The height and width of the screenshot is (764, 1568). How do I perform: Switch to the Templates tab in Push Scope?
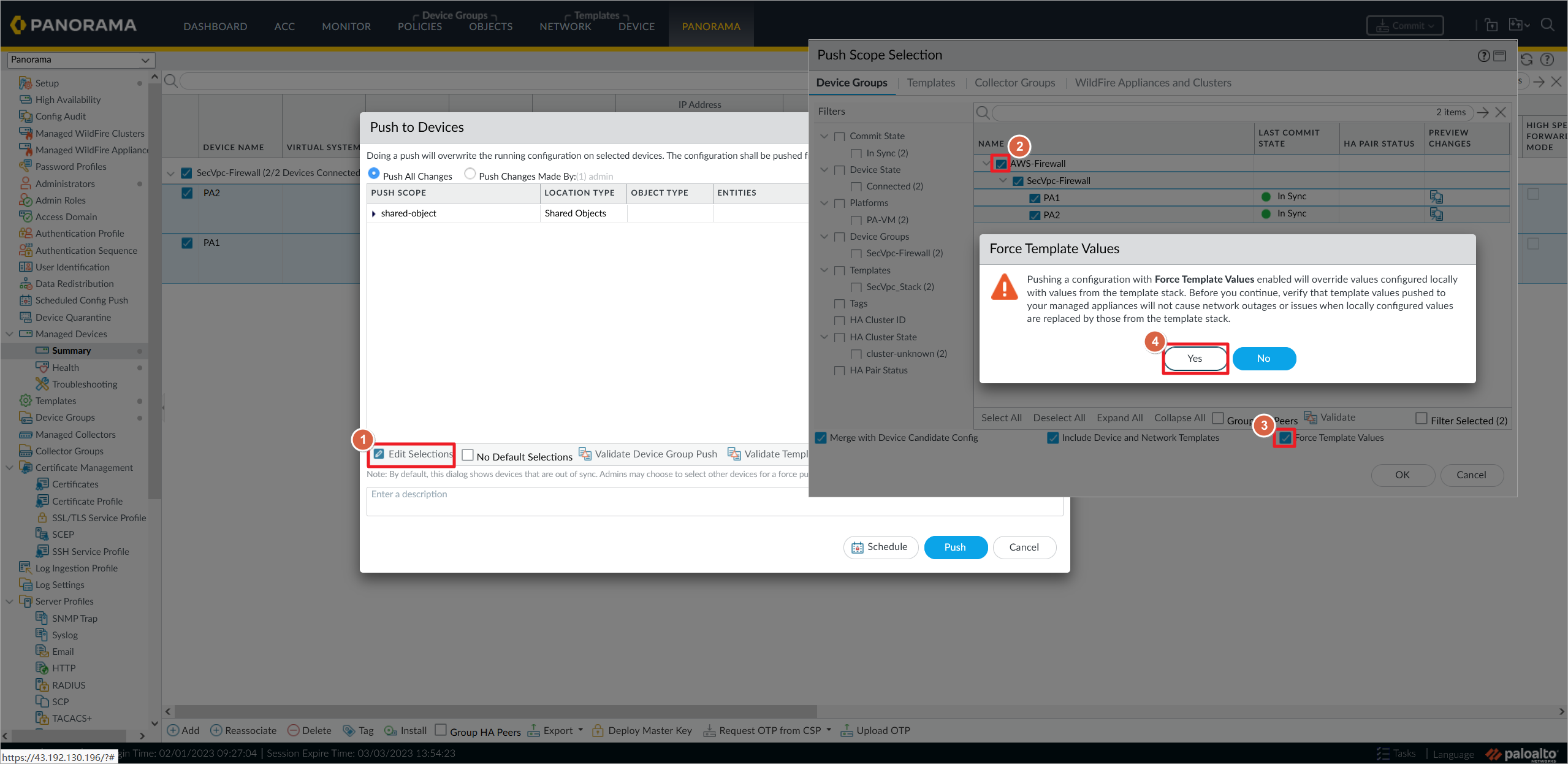pyautogui.click(x=931, y=83)
